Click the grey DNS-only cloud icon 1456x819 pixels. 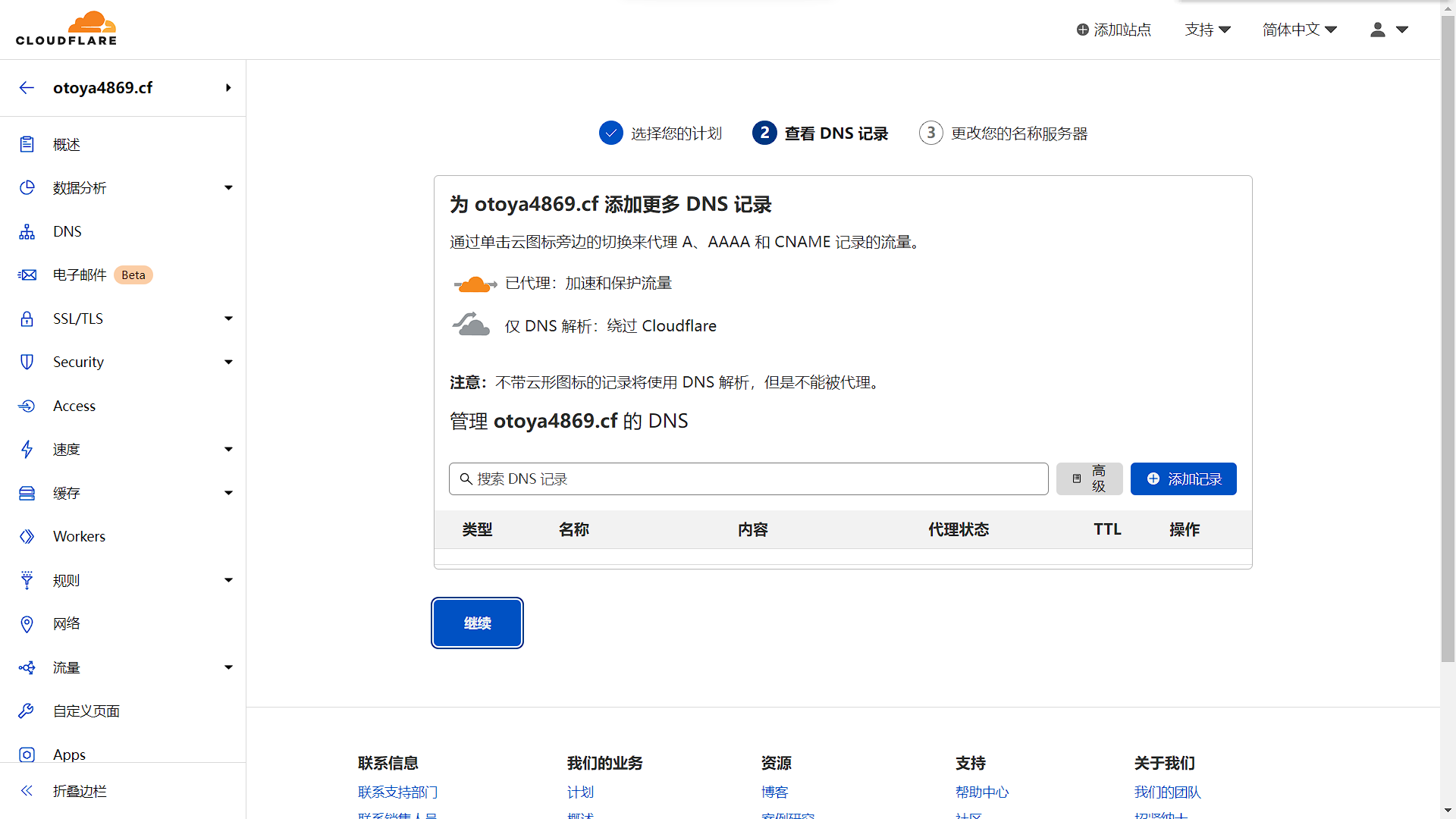point(471,324)
